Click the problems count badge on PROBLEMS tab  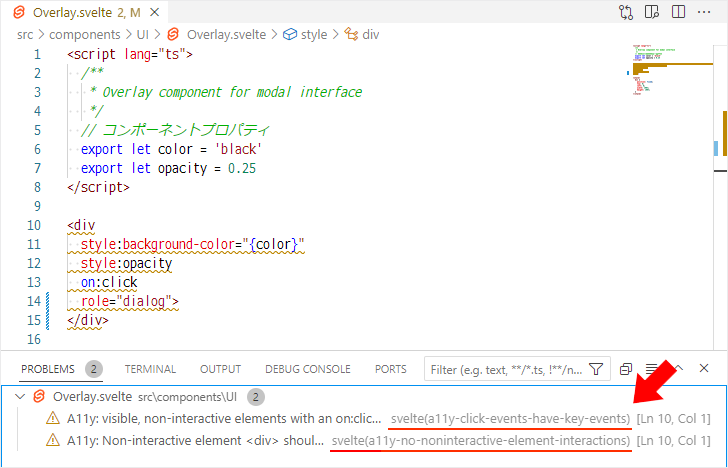tap(94, 369)
